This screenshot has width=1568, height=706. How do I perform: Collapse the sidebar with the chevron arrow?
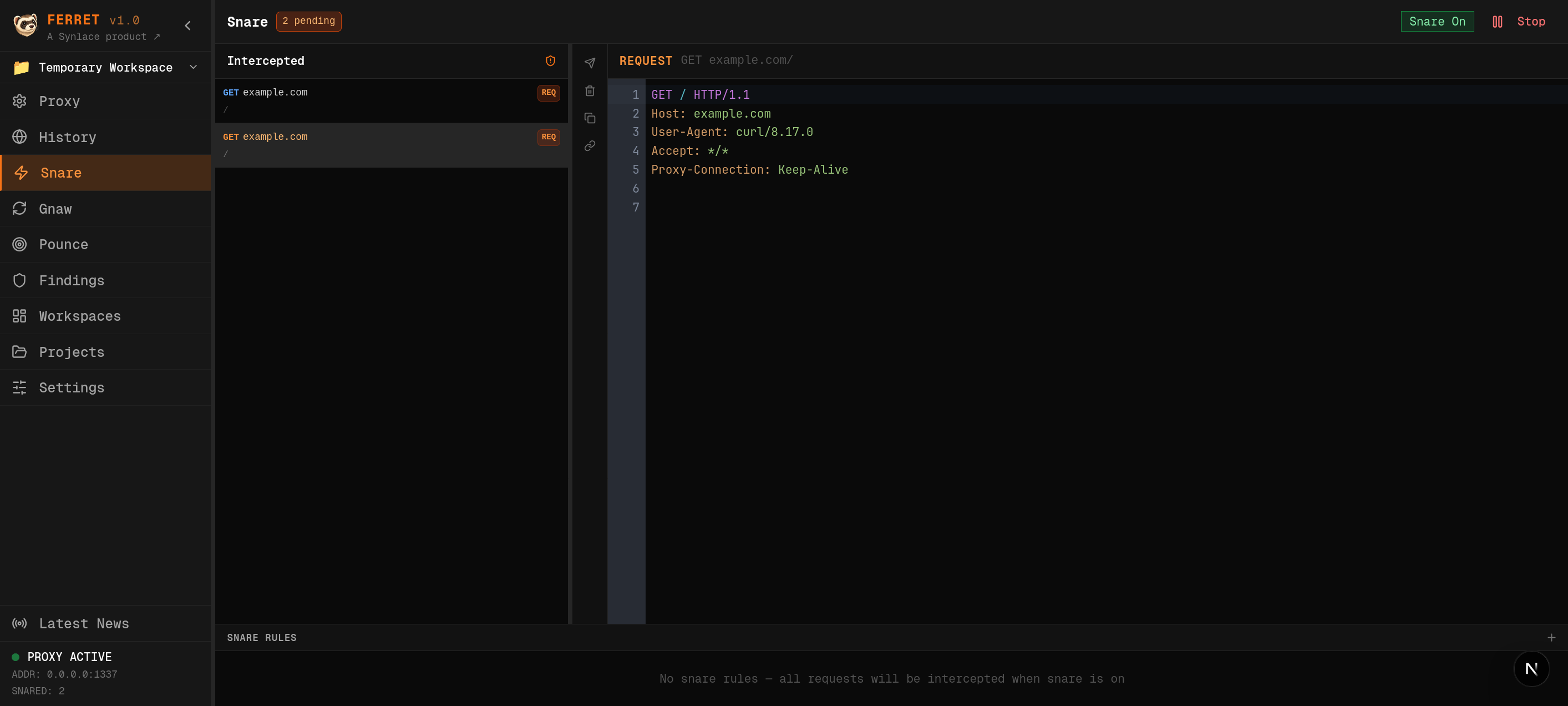[x=187, y=26]
